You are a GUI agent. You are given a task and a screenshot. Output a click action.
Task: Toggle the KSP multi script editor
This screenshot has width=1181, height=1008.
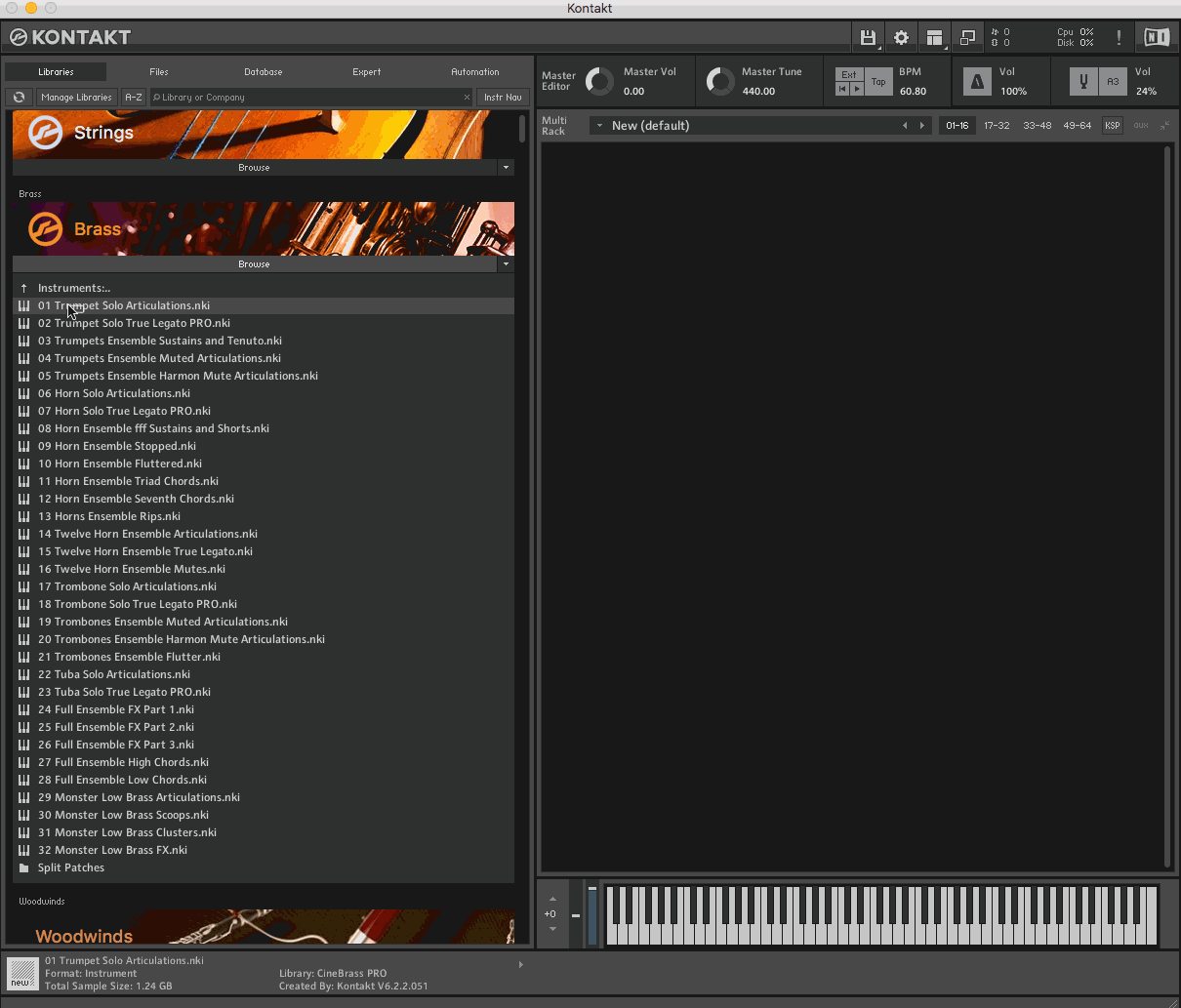tap(1112, 126)
